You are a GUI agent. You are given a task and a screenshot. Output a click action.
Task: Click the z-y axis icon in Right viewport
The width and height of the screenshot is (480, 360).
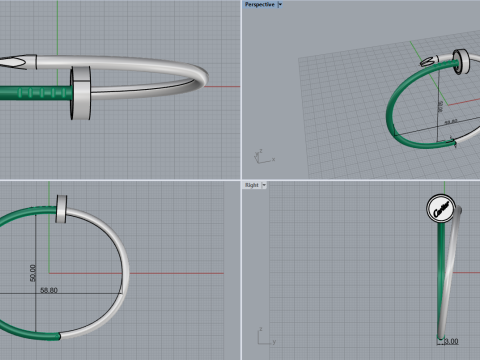point(266,336)
